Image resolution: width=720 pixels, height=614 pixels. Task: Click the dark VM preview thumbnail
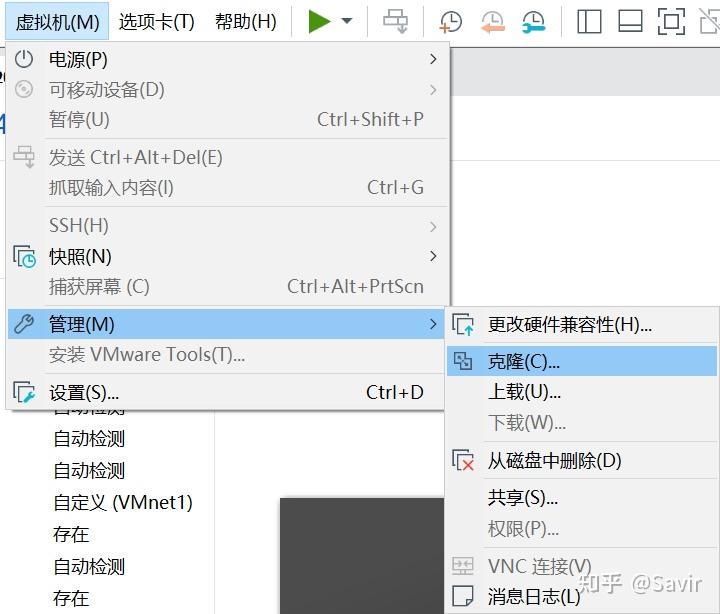tap(362, 555)
